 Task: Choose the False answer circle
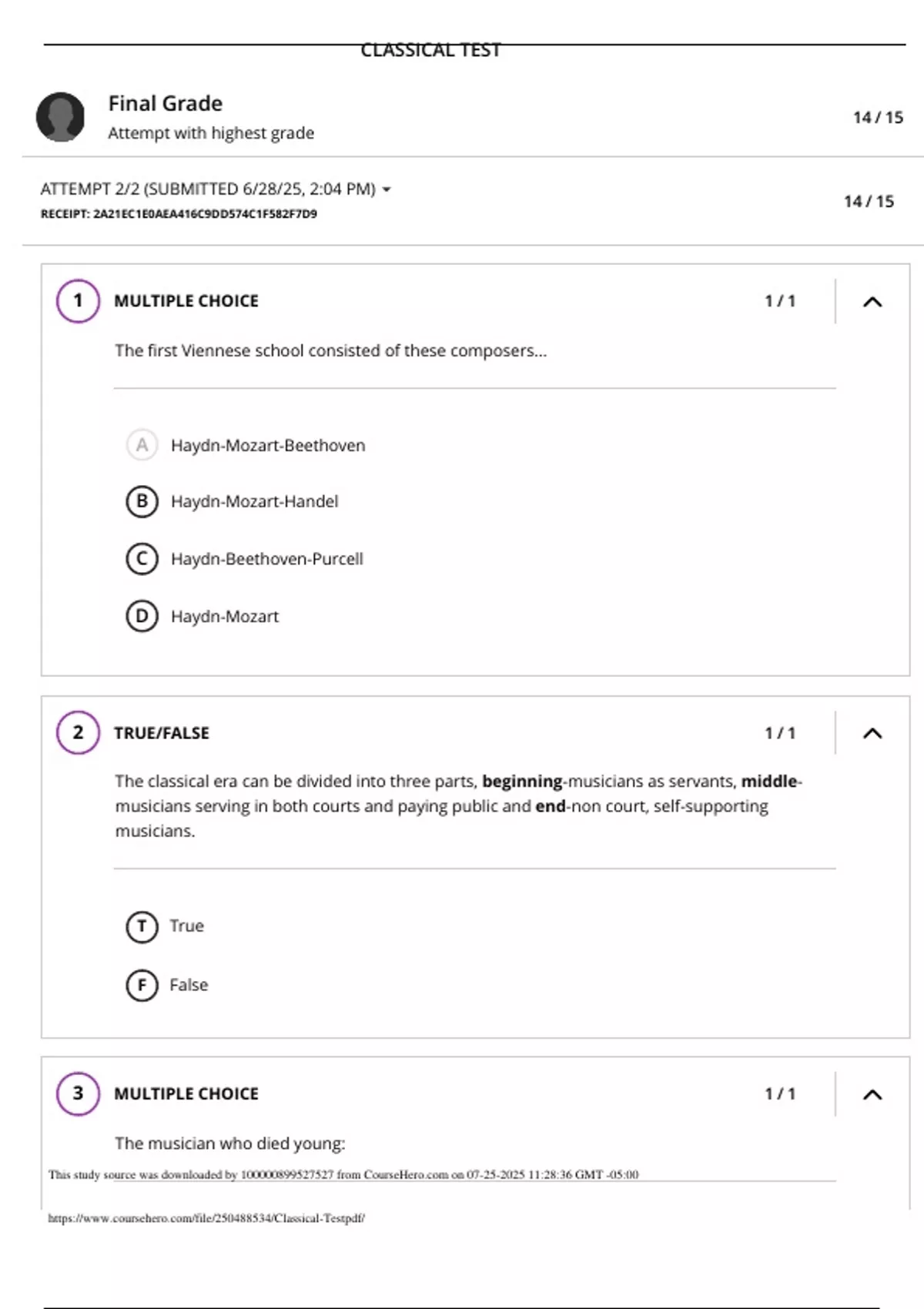click(x=142, y=985)
